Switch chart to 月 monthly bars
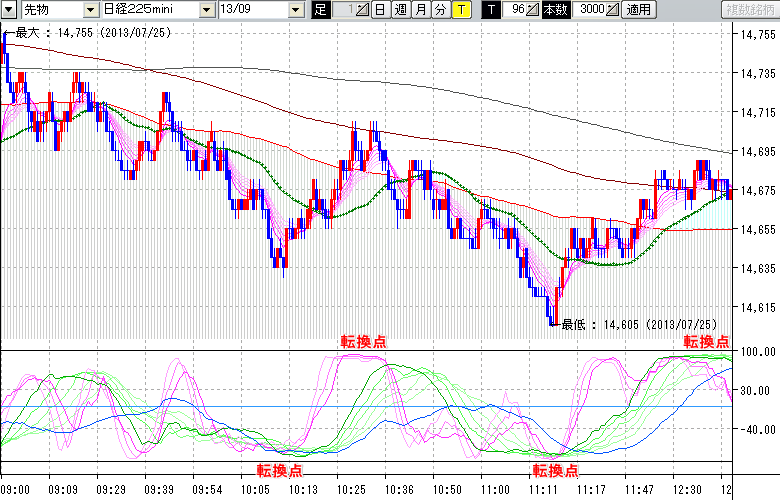780x500 pixels. tap(420, 10)
